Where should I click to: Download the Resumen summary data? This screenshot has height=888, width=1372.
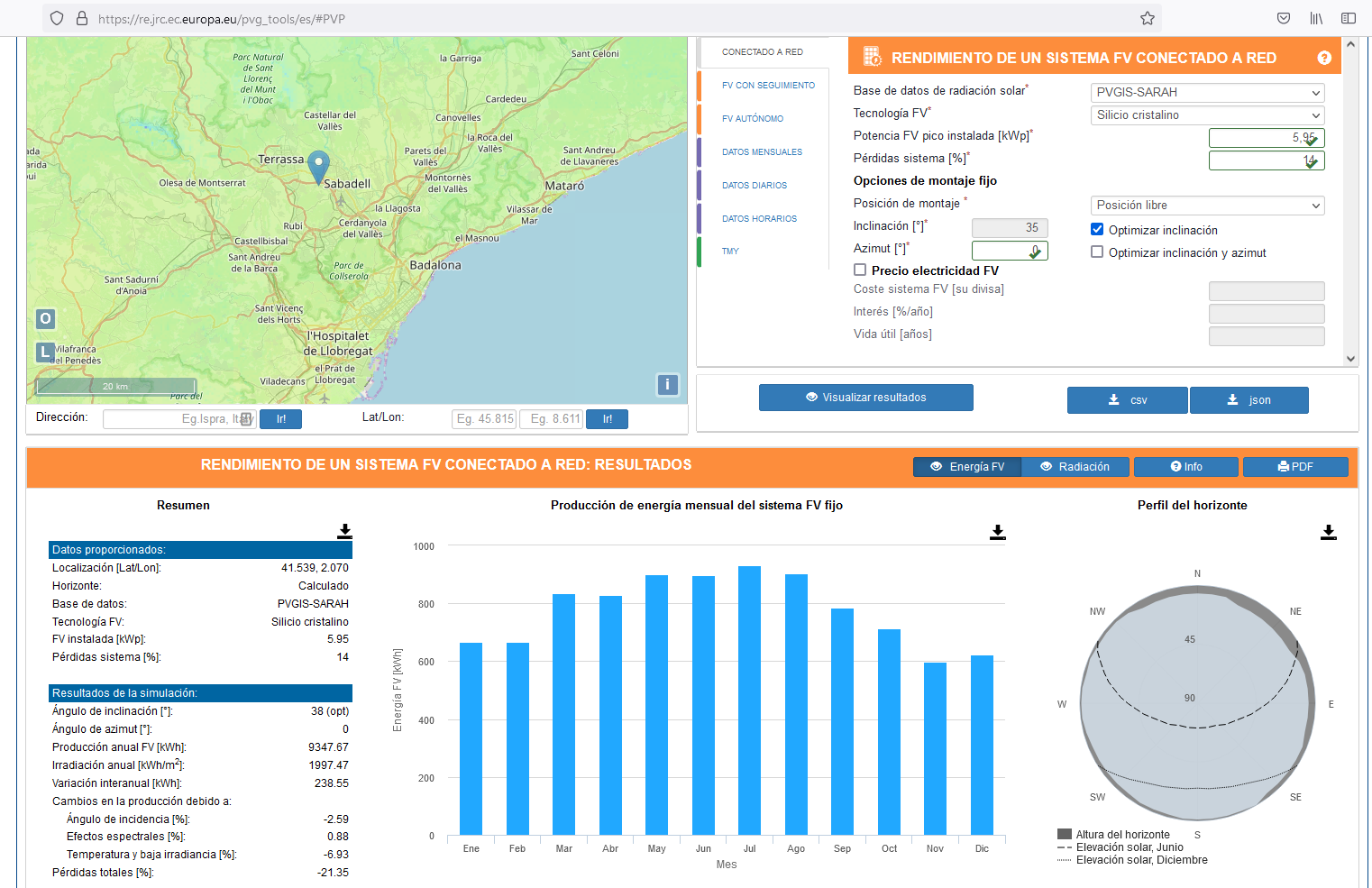pos(344,532)
